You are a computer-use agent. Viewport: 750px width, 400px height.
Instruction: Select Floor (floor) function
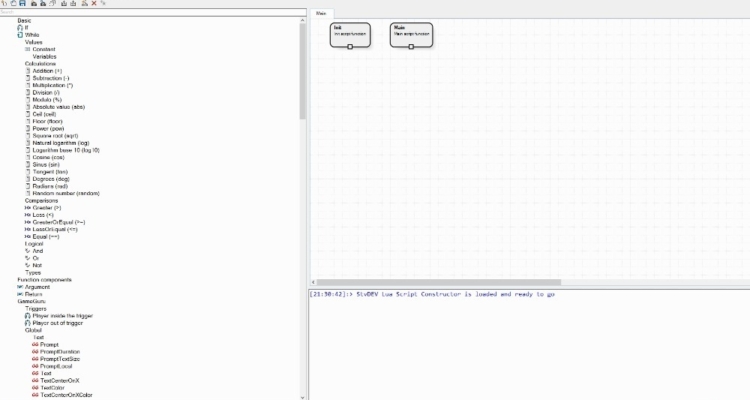(44, 121)
